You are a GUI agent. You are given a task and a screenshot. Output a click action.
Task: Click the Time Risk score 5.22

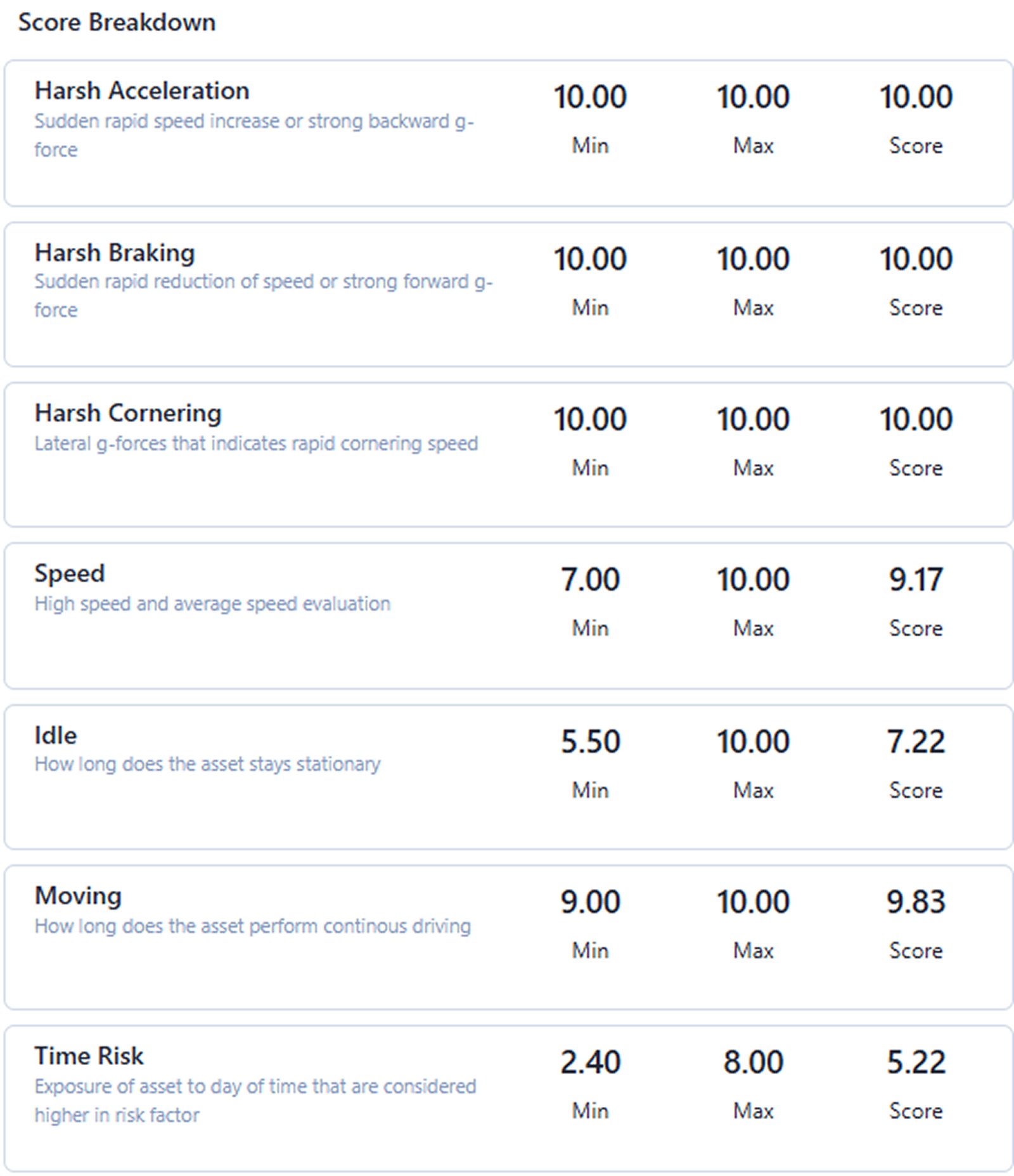pos(916,1063)
